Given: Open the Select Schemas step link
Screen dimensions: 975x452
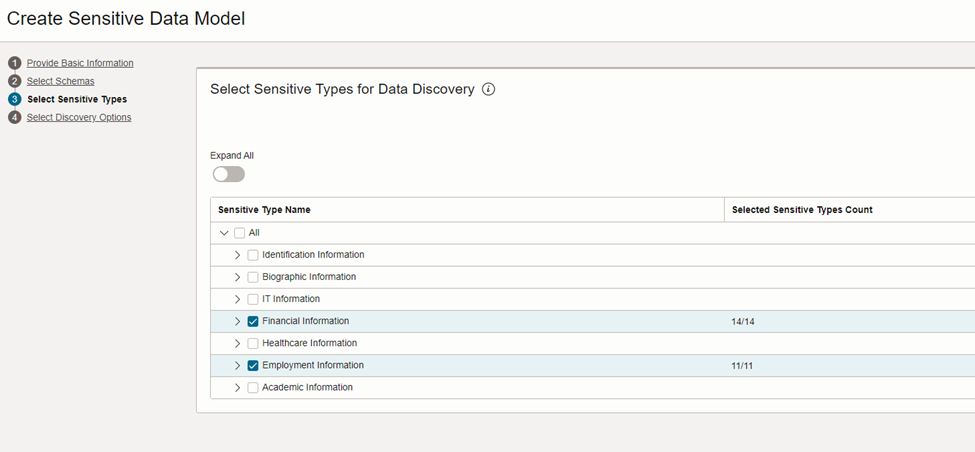Looking at the screenshot, I should (x=61, y=81).
